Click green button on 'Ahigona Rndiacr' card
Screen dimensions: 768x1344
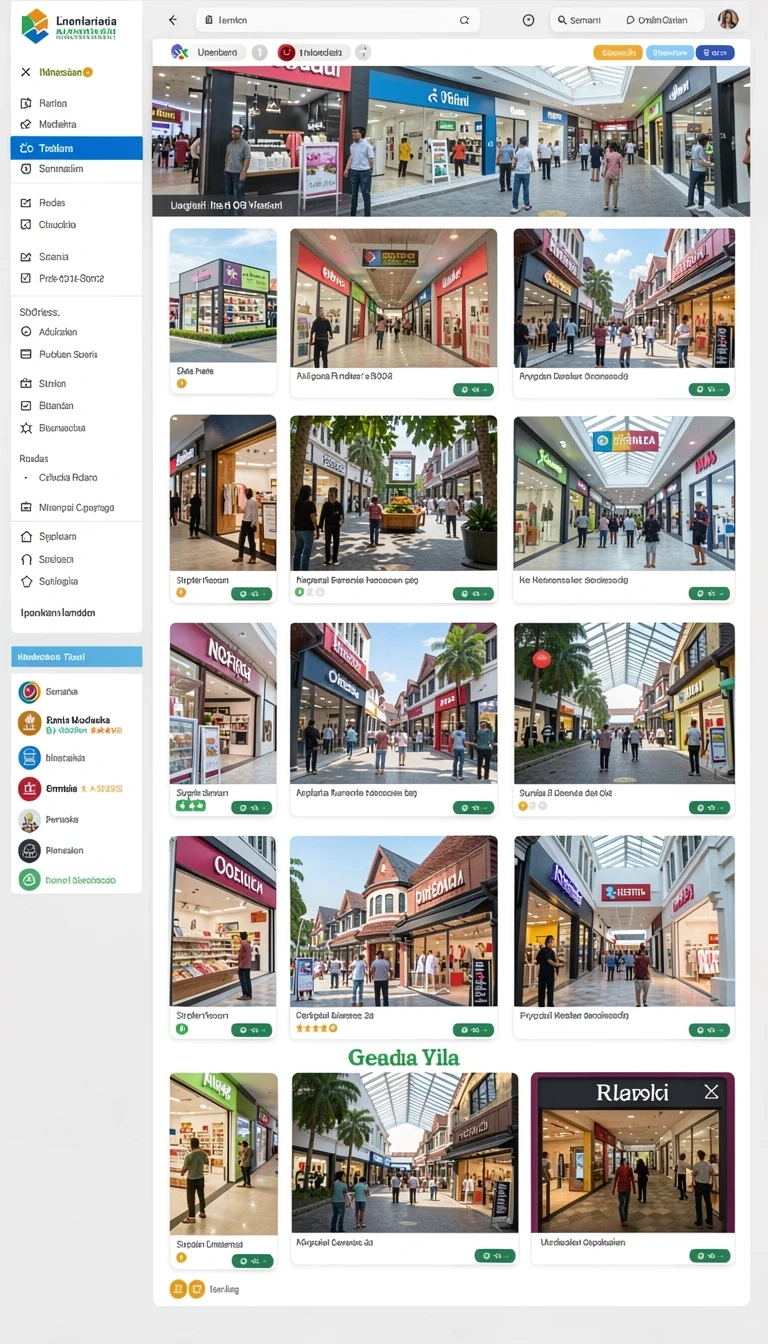[x=474, y=390]
